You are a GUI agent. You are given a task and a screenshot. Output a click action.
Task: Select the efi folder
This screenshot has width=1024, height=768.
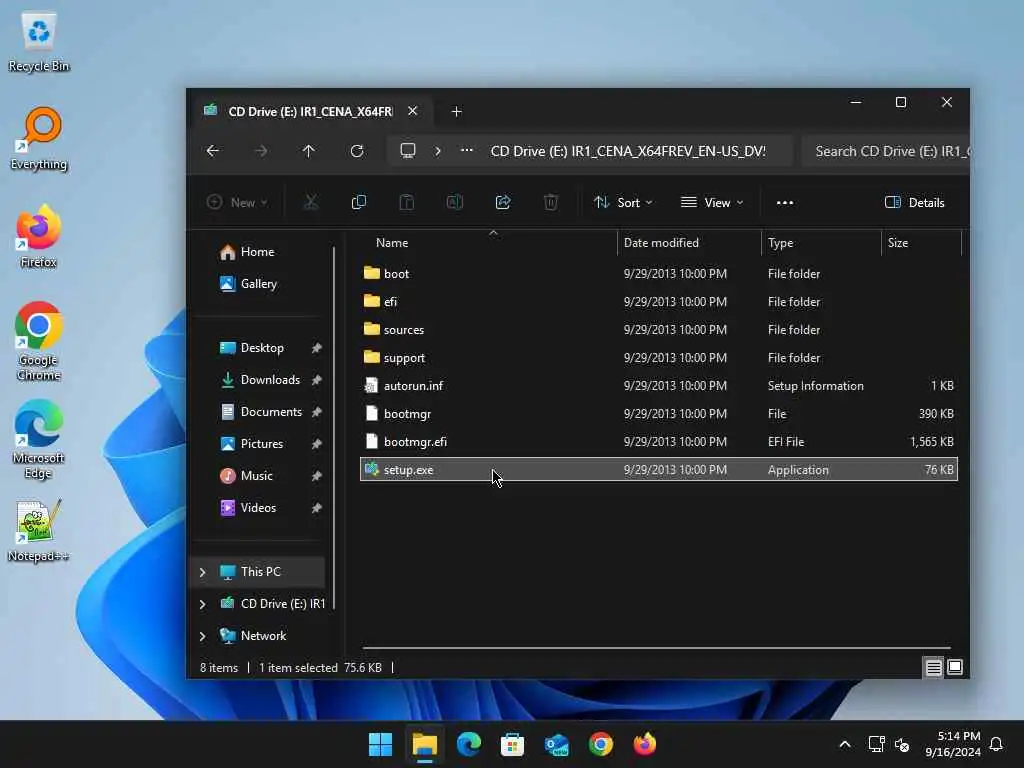click(659, 302)
